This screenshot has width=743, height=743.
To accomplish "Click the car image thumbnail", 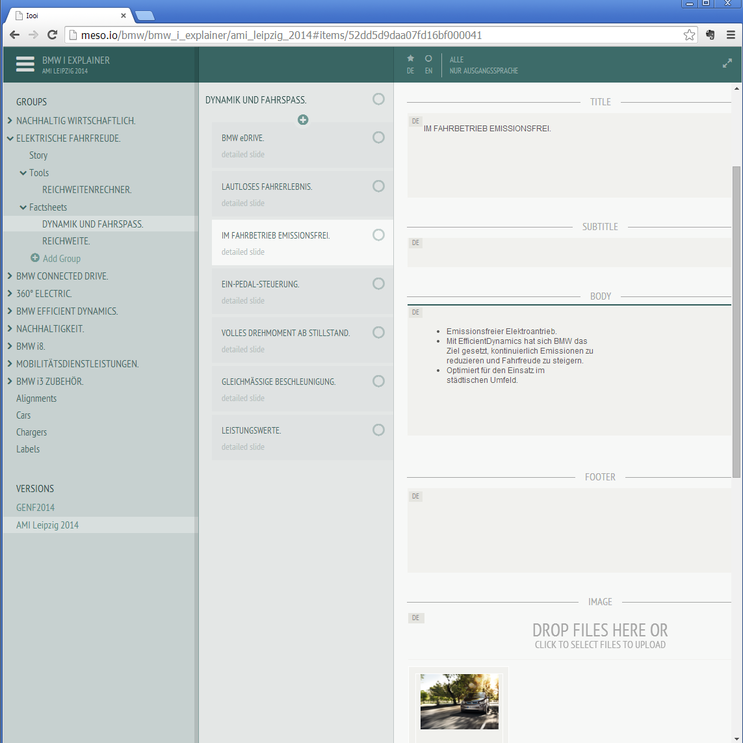I will click(459, 701).
